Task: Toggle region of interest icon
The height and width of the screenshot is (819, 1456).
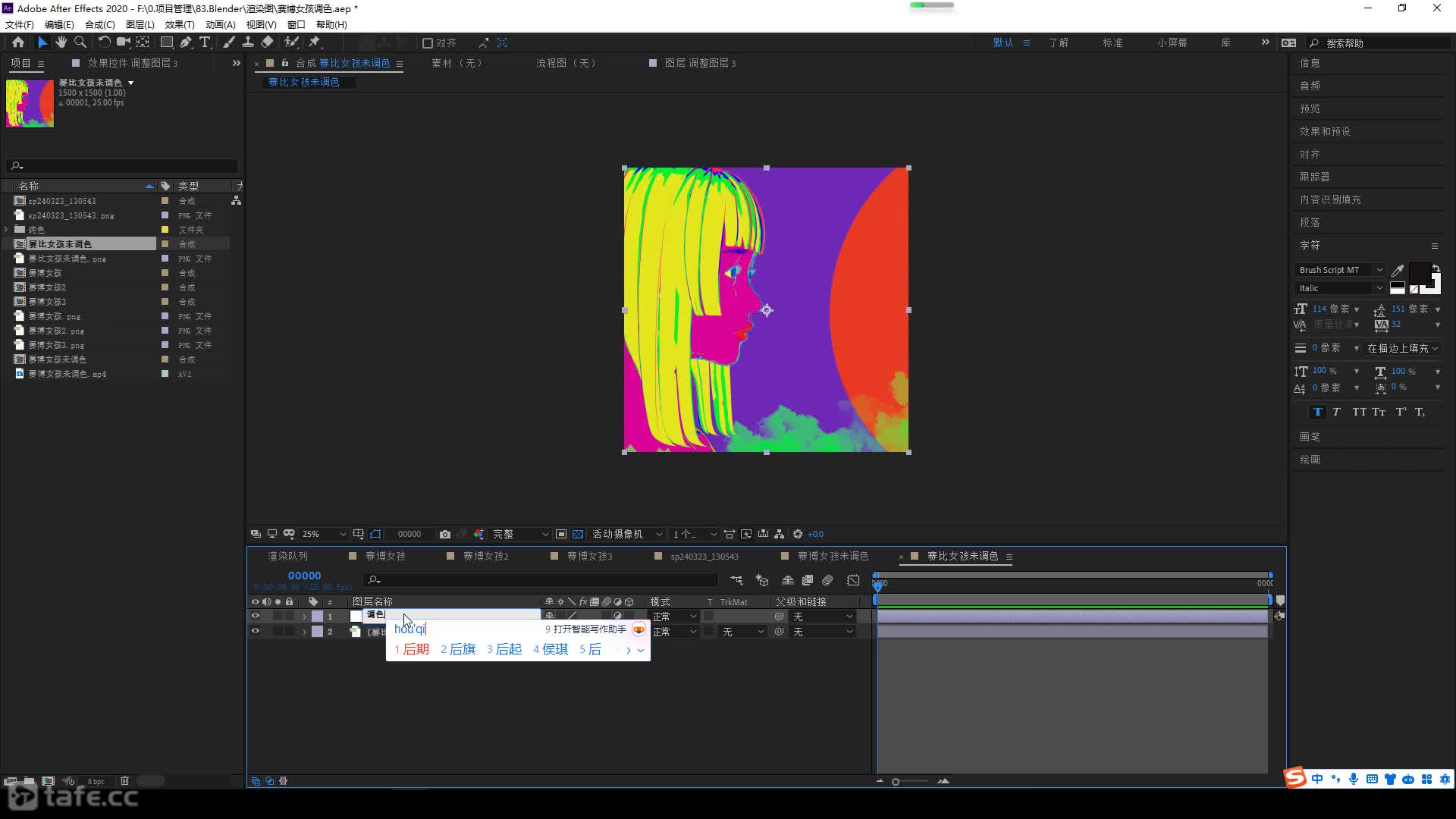Action: pos(561,534)
